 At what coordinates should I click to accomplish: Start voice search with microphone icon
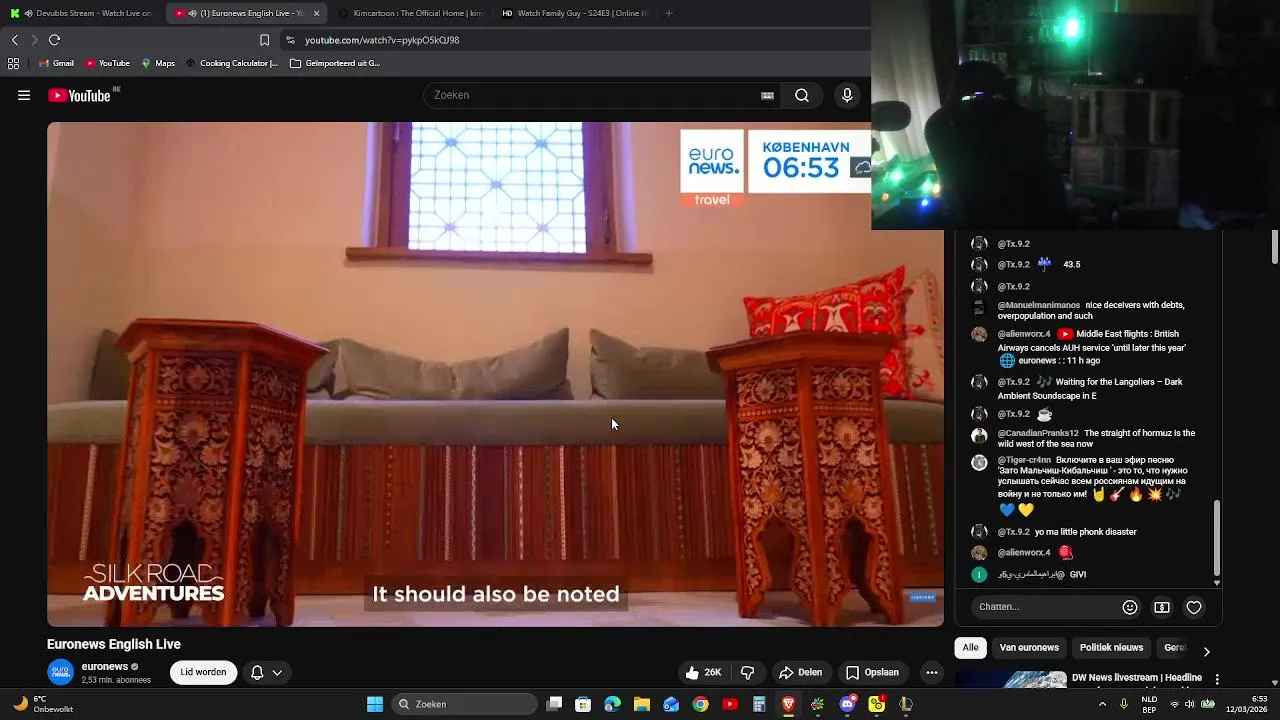coord(847,95)
